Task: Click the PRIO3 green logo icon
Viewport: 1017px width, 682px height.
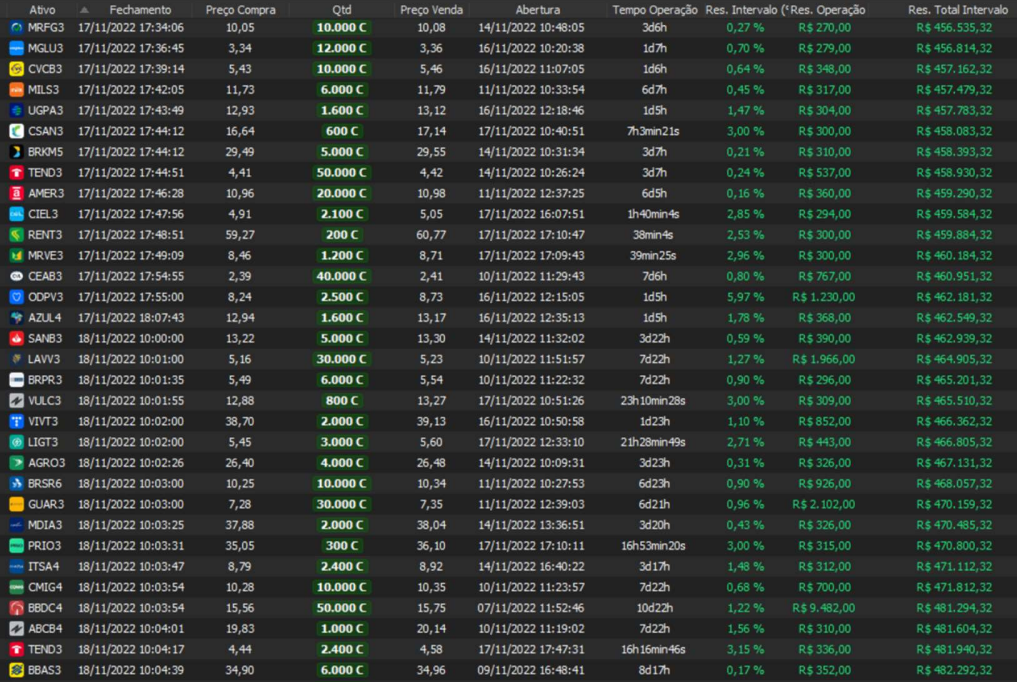Action: click(x=16, y=546)
